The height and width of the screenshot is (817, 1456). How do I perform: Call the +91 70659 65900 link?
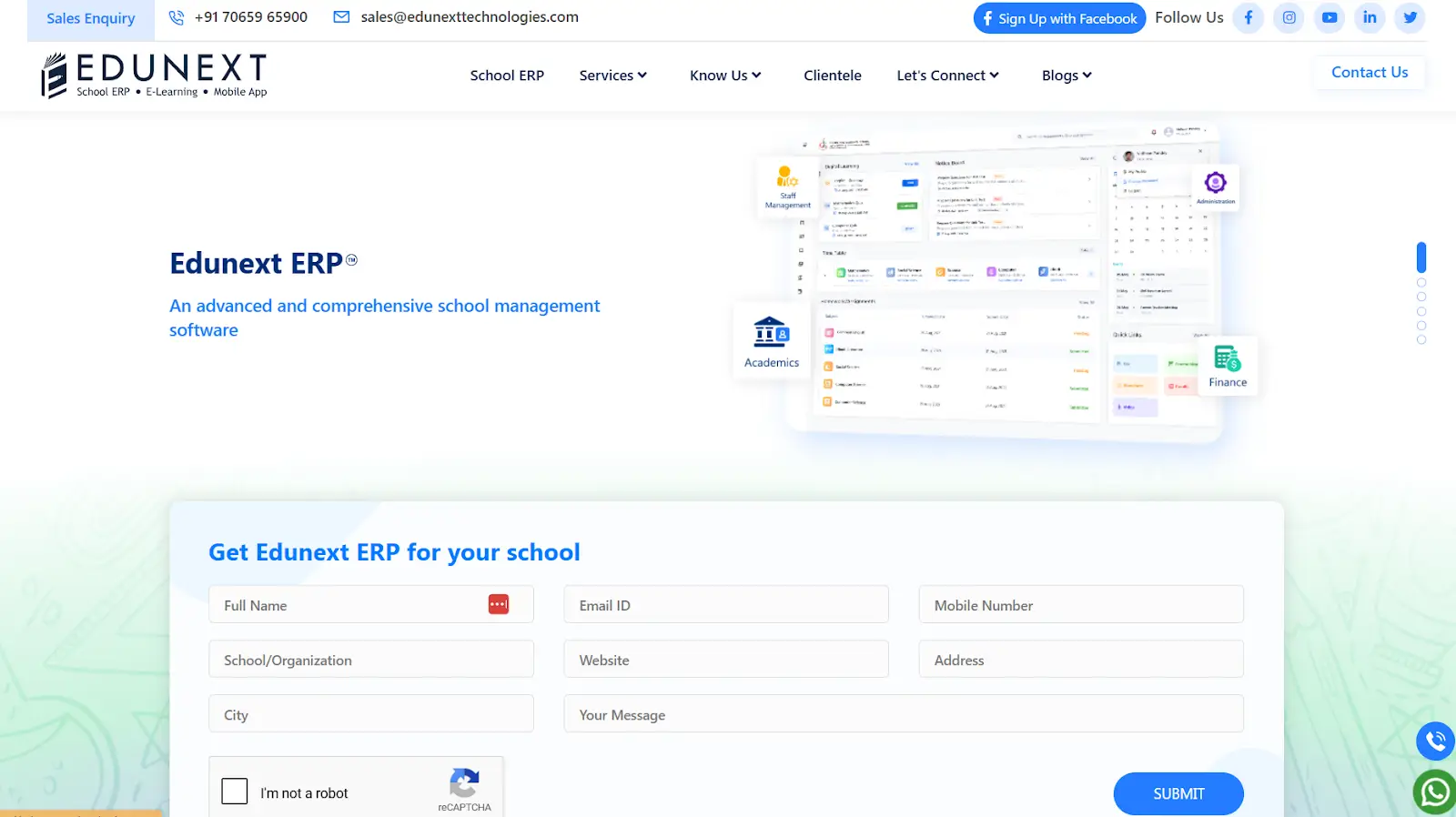click(x=251, y=17)
